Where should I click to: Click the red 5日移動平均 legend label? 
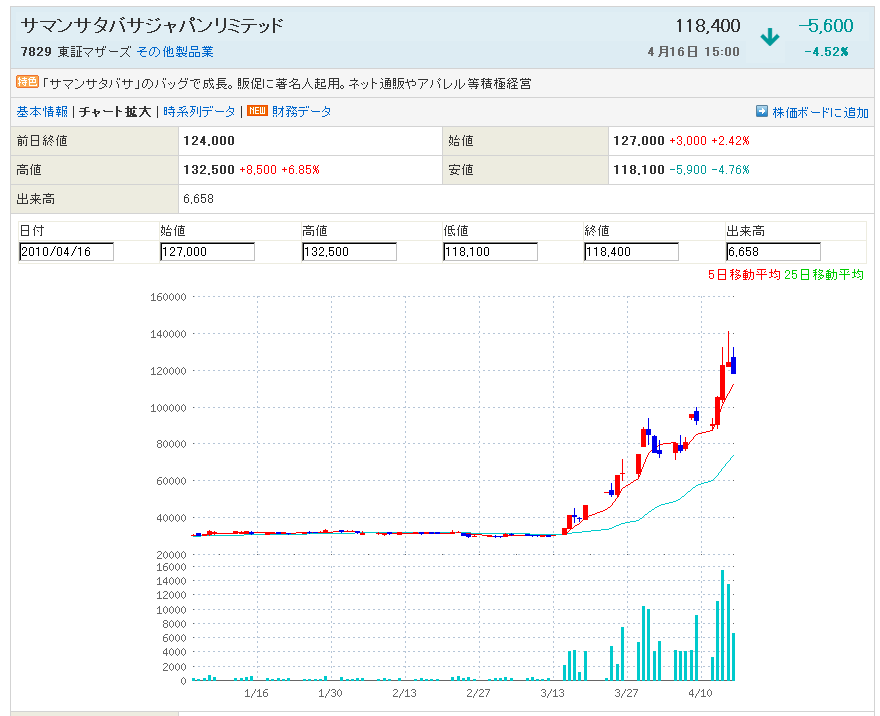[743, 274]
